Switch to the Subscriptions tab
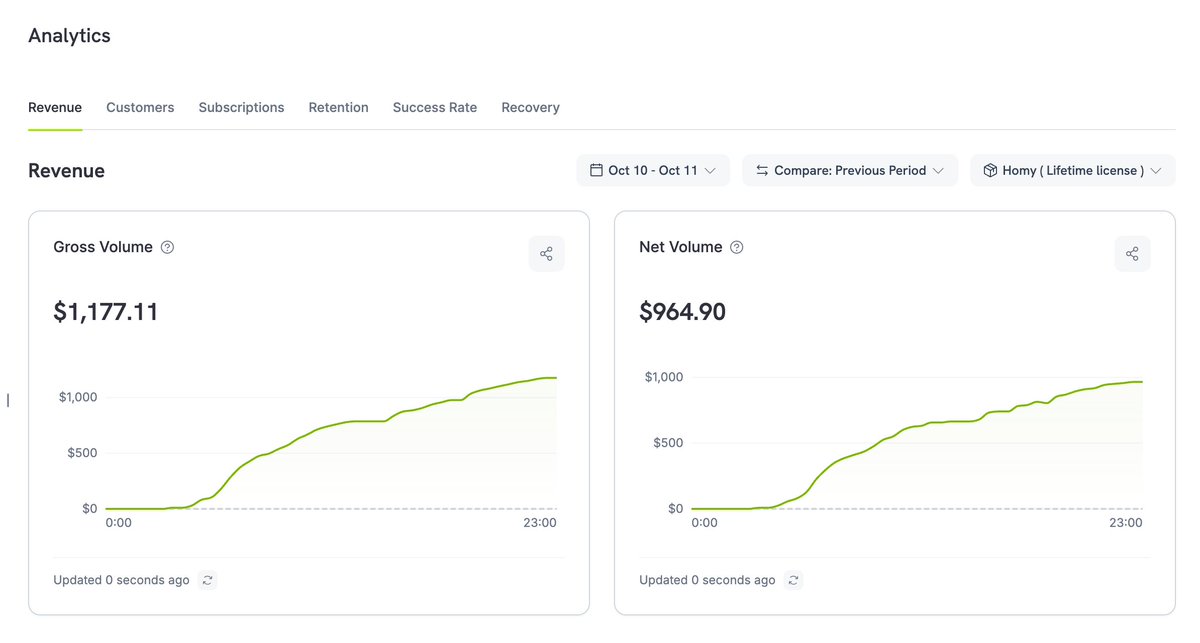1200x643 pixels. click(241, 107)
